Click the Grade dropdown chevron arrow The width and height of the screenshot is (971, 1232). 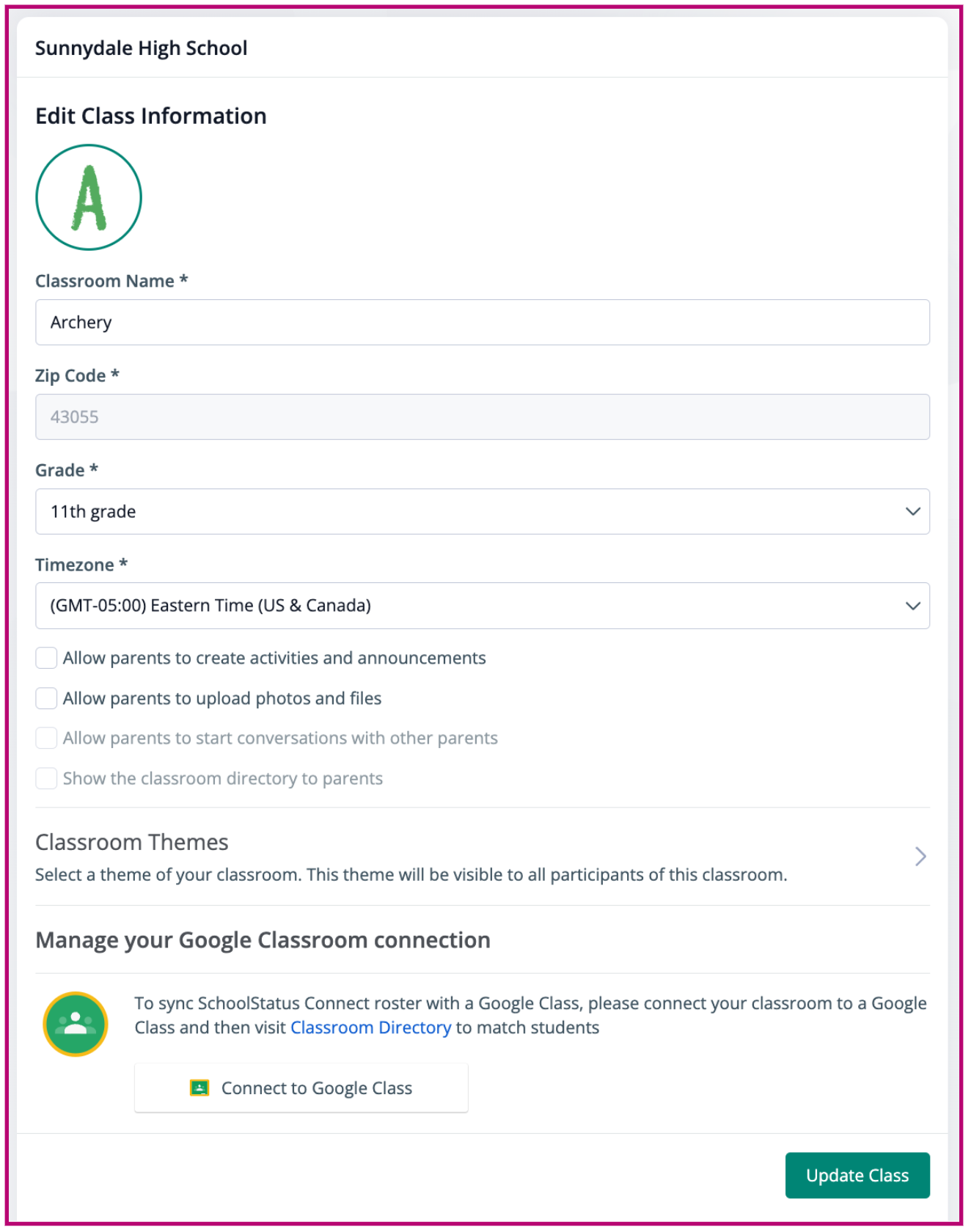pos(912,511)
